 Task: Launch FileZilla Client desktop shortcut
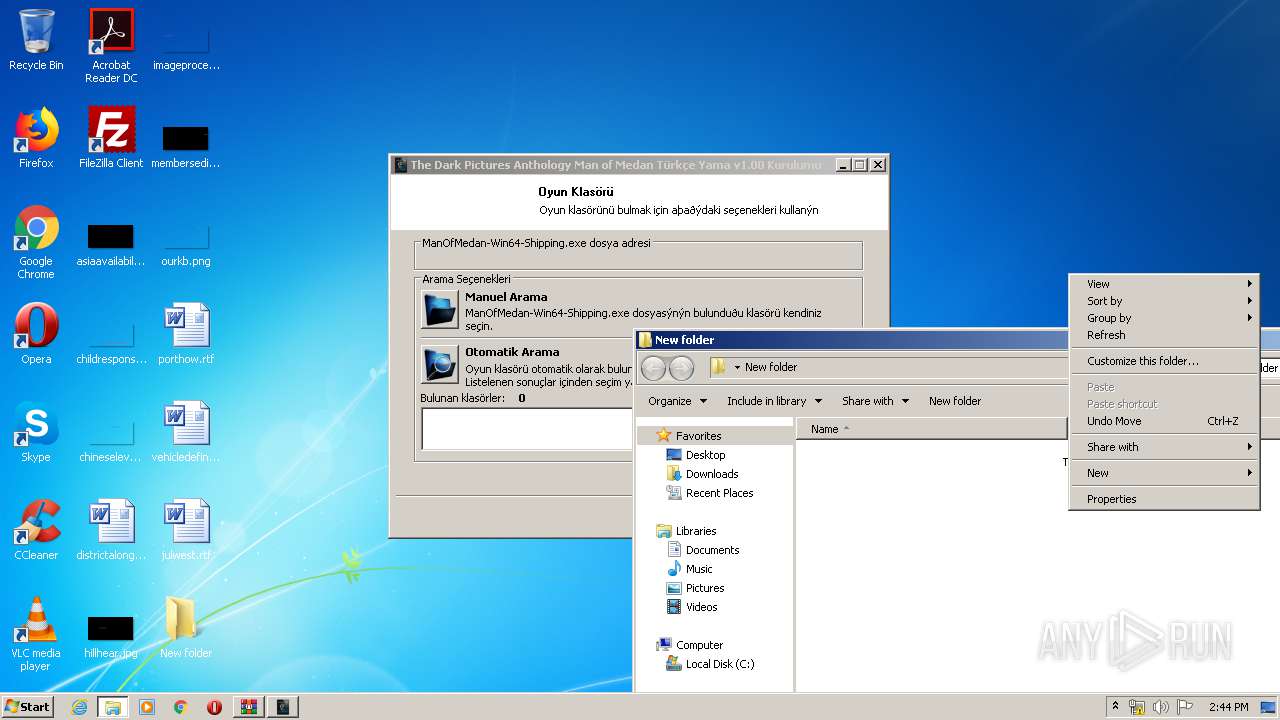pos(111,138)
